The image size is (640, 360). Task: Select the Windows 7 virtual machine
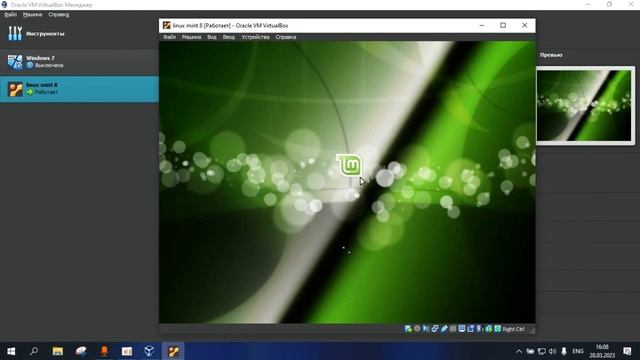[79, 62]
